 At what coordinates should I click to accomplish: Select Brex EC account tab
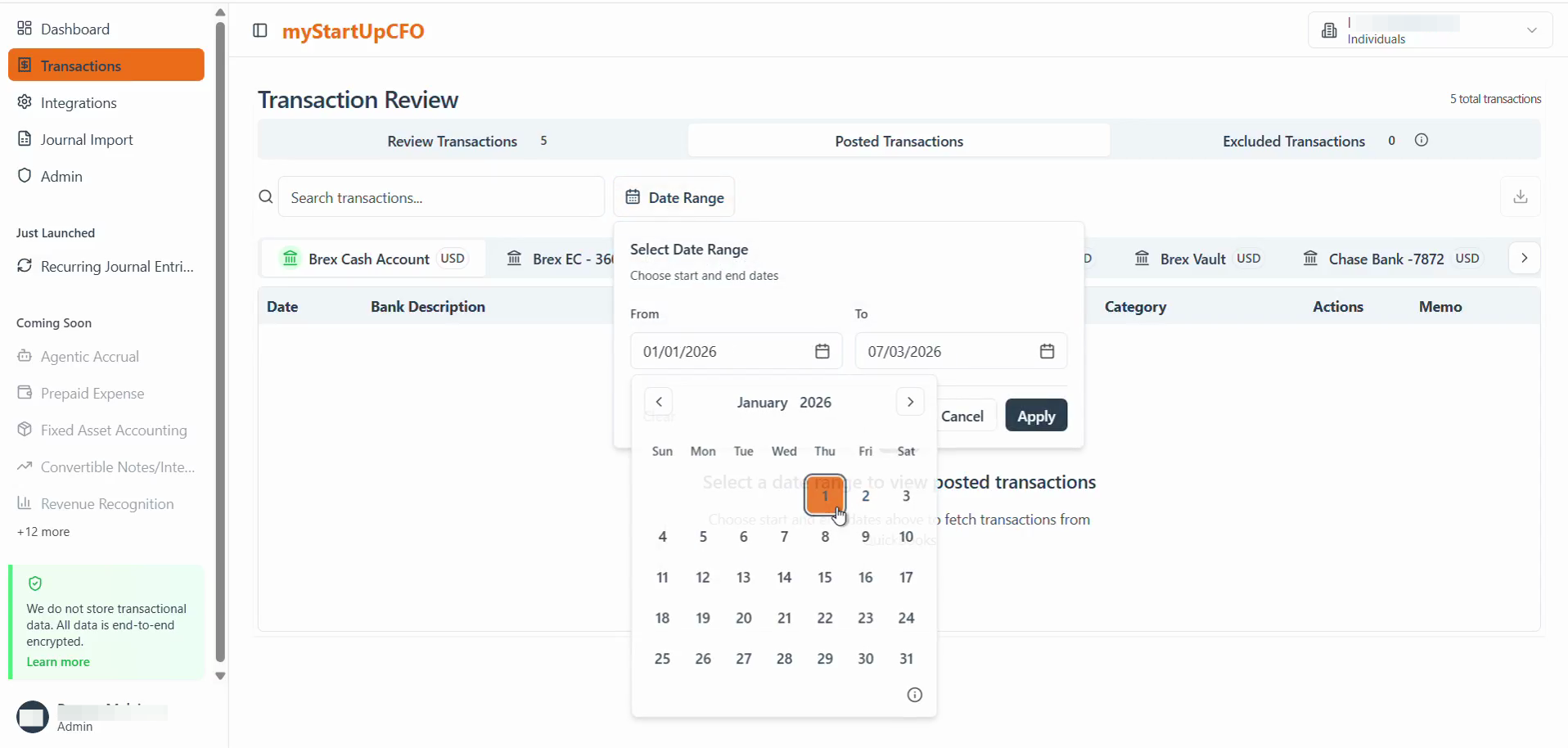click(560, 259)
